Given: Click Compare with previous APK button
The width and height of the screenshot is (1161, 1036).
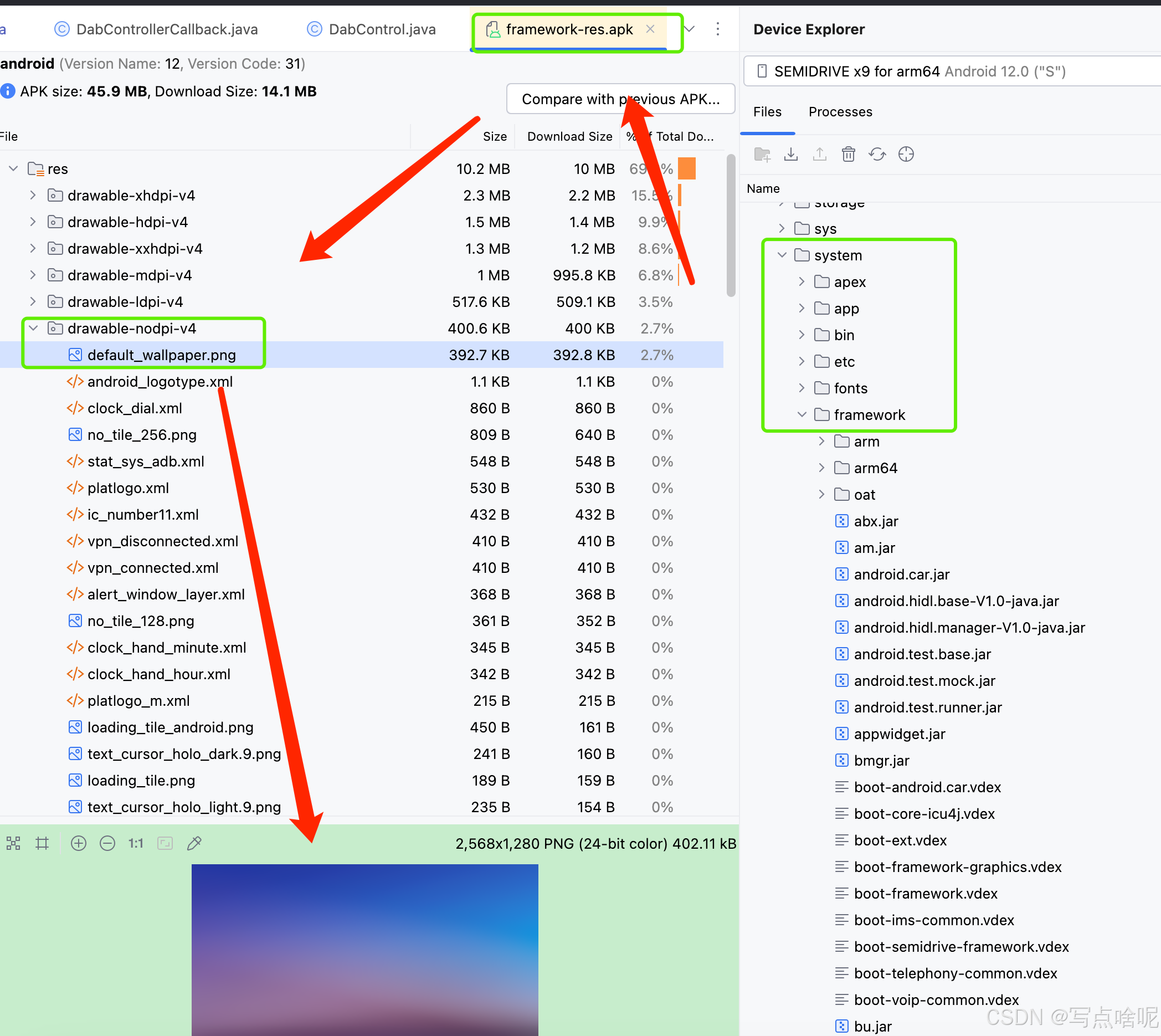Looking at the screenshot, I should (620, 99).
